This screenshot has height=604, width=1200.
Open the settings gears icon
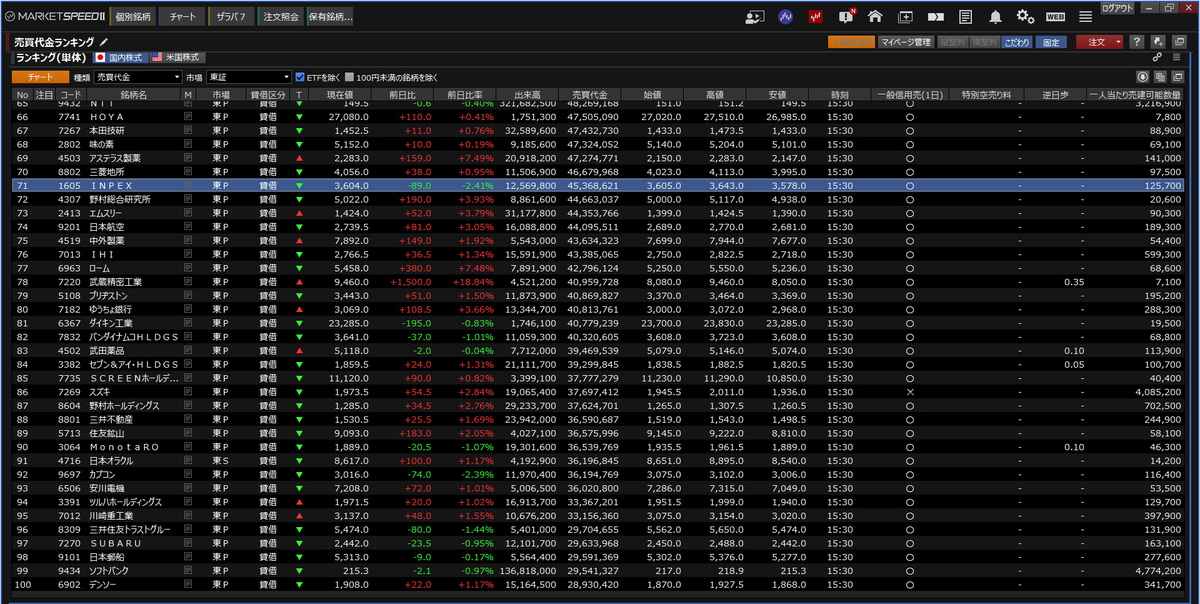[1025, 16]
